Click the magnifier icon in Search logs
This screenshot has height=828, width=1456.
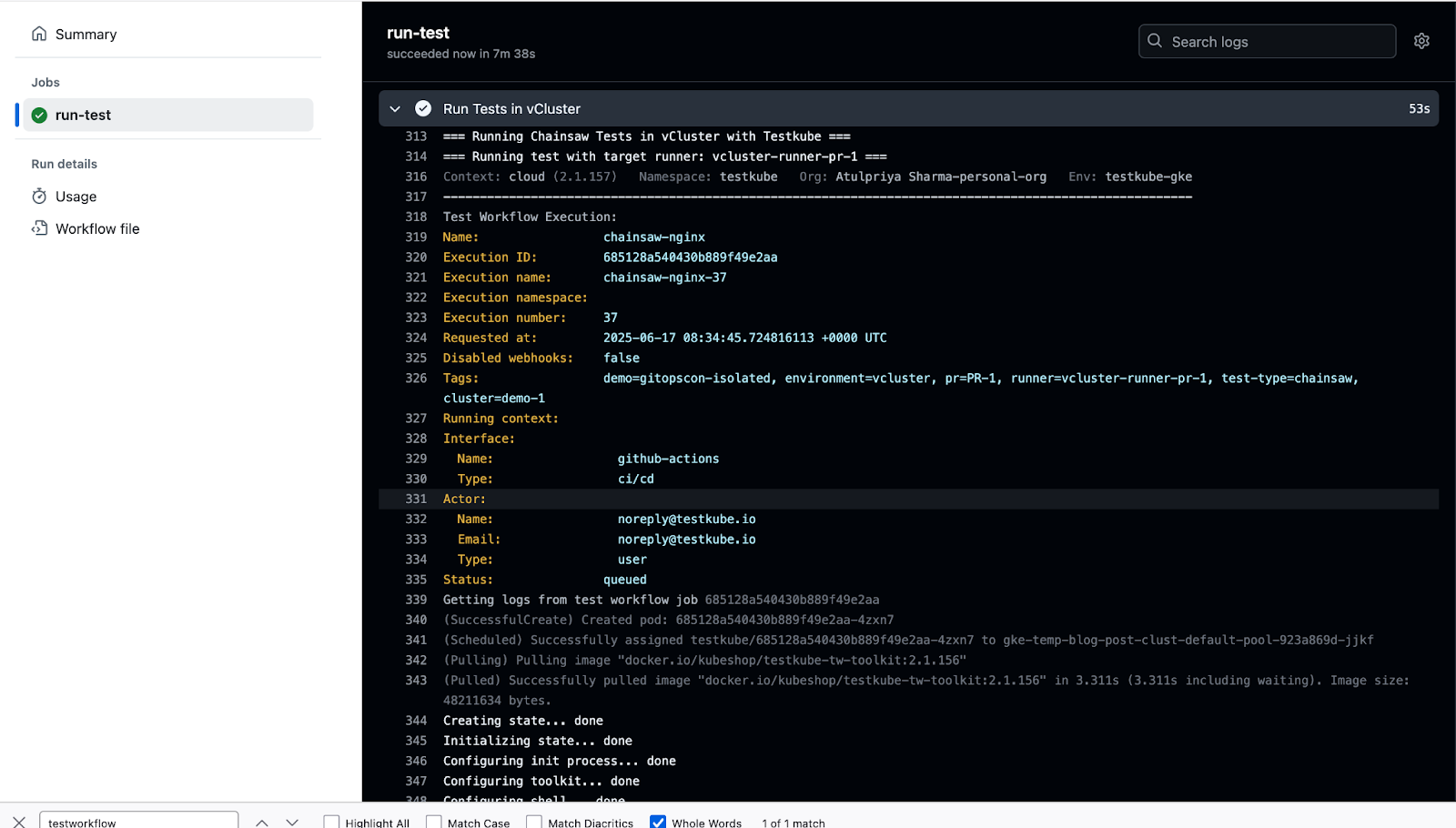coord(1155,41)
